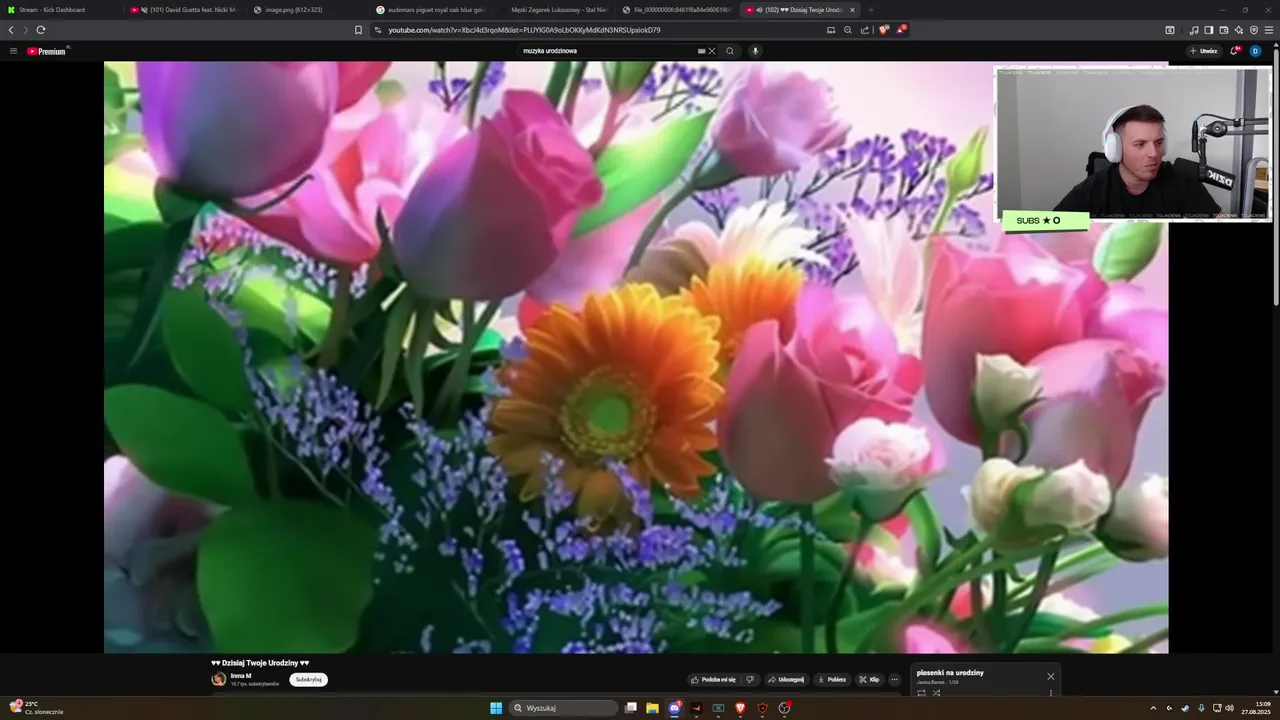Toggle browser sidebar panel icon
Screen dimensions: 1280x720
(1208, 30)
